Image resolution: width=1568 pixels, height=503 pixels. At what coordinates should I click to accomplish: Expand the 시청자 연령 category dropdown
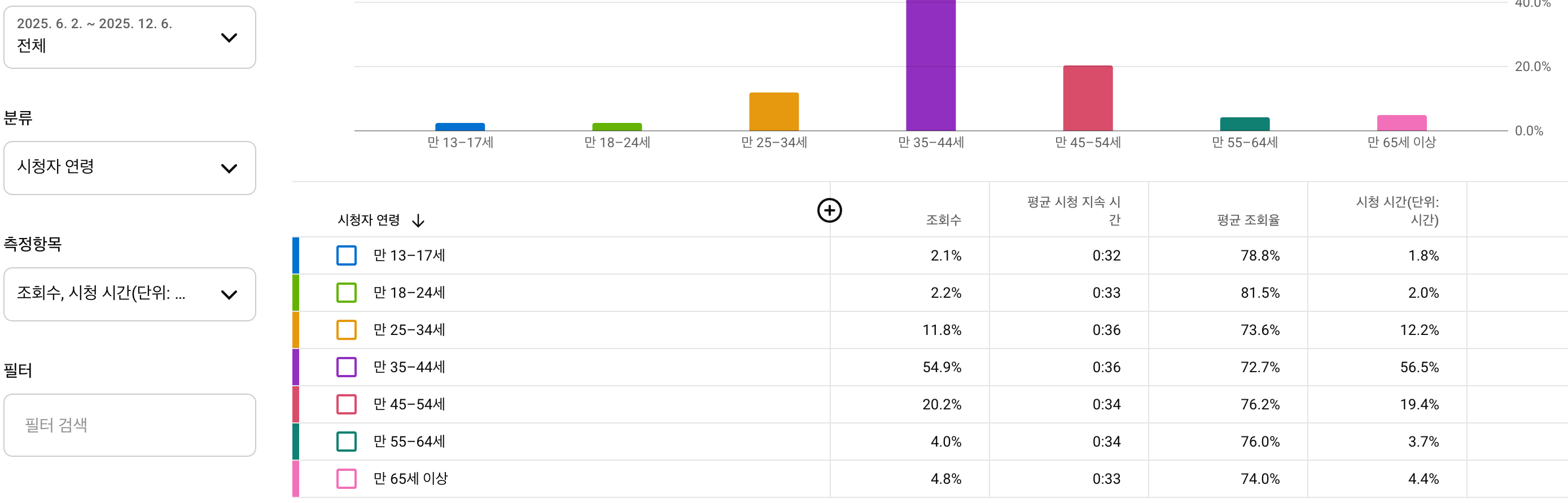click(130, 168)
